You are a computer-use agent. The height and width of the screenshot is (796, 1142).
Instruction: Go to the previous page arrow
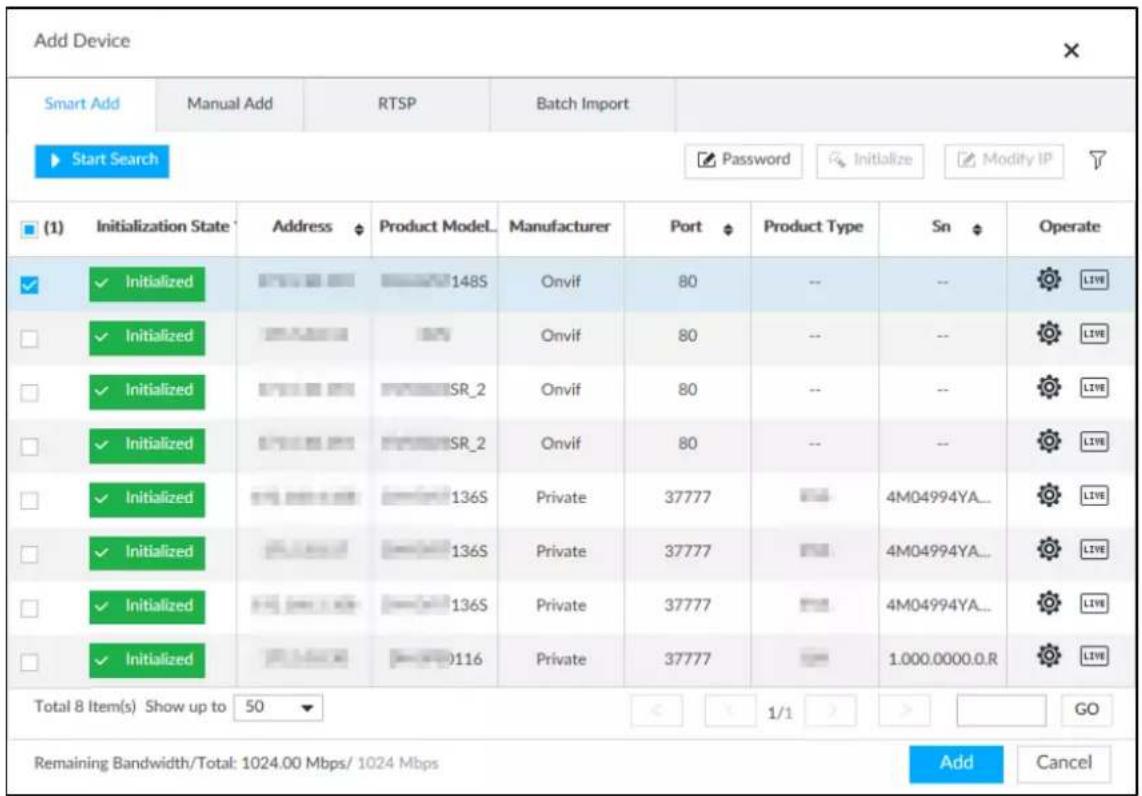(x=730, y=710)
